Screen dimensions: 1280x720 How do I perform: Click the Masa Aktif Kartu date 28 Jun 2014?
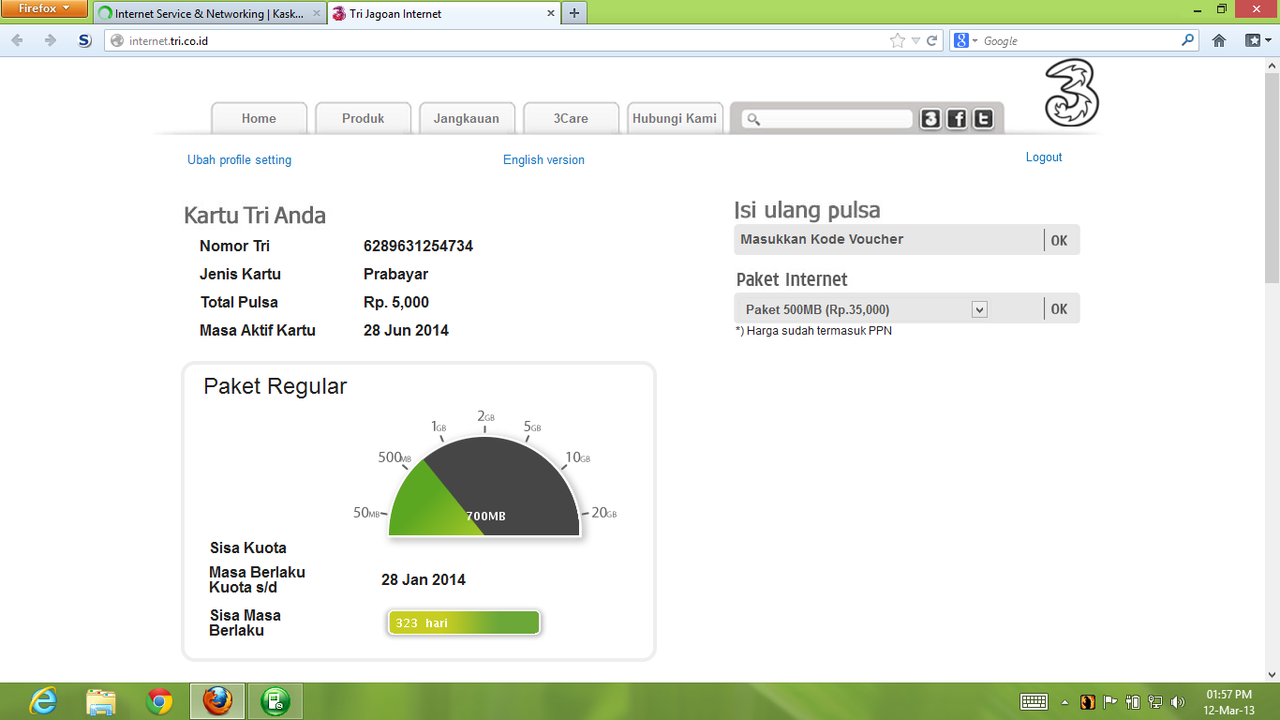406,330
